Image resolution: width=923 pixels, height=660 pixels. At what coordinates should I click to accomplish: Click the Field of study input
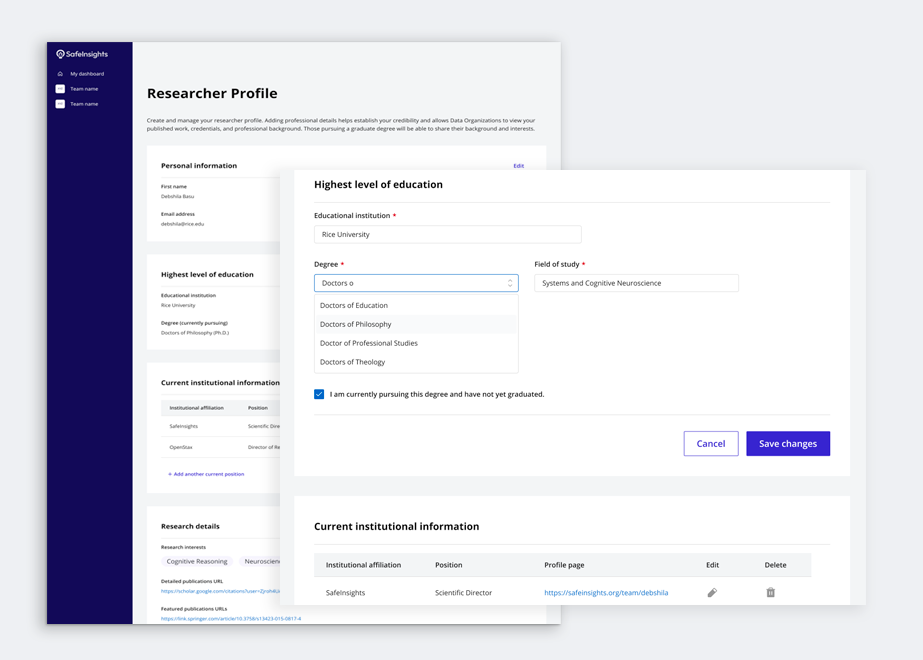pyautogui.click(x=636, y=283)
